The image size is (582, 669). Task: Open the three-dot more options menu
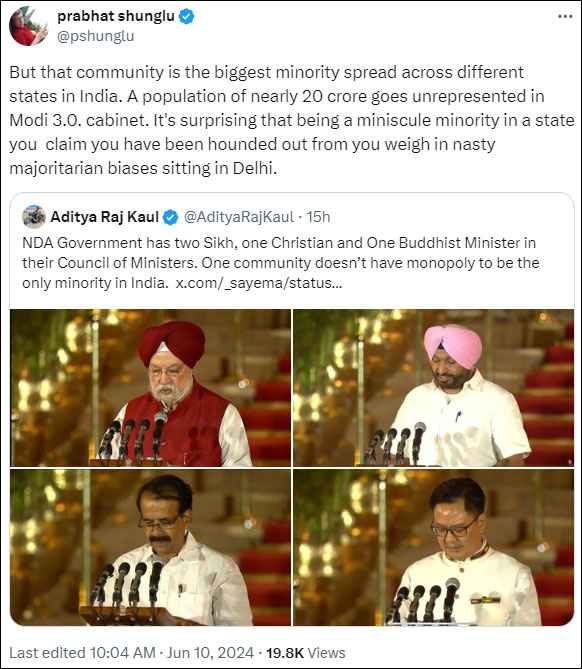click(x=565, y=17)
